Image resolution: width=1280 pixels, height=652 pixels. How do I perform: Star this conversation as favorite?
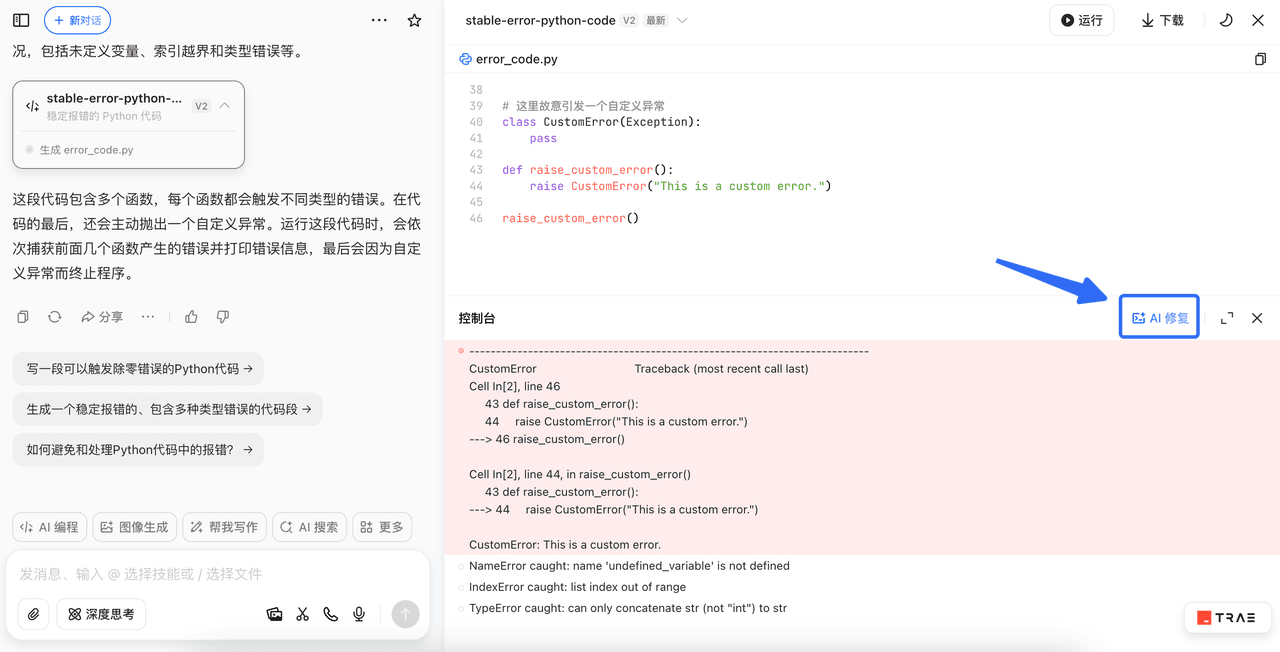coord(414,20)
